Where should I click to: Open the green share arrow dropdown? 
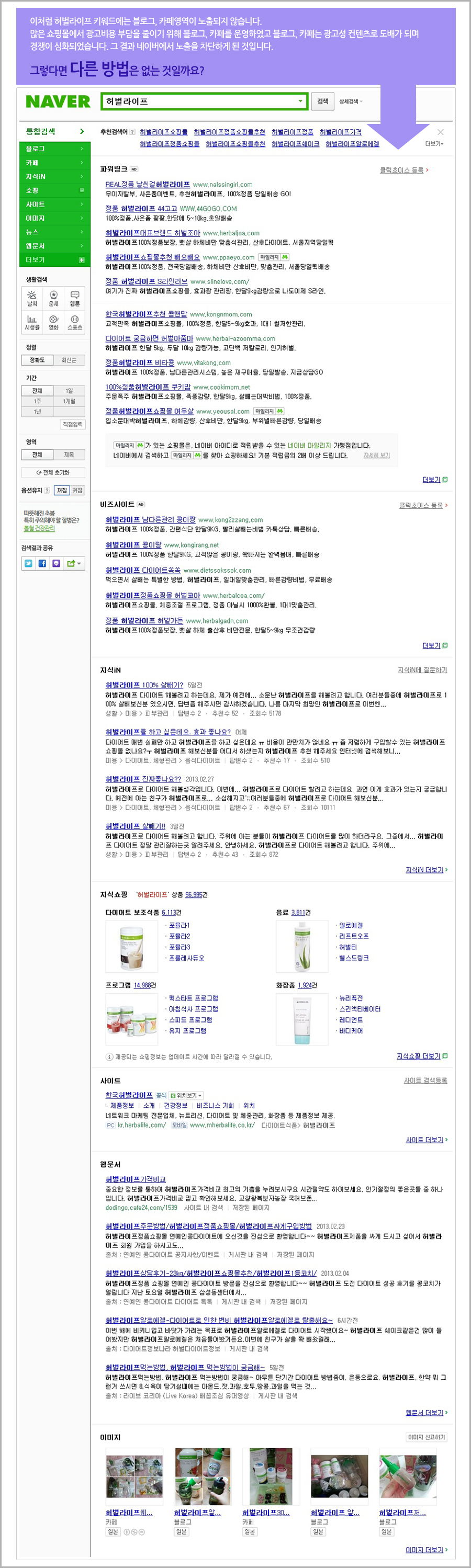73,564
